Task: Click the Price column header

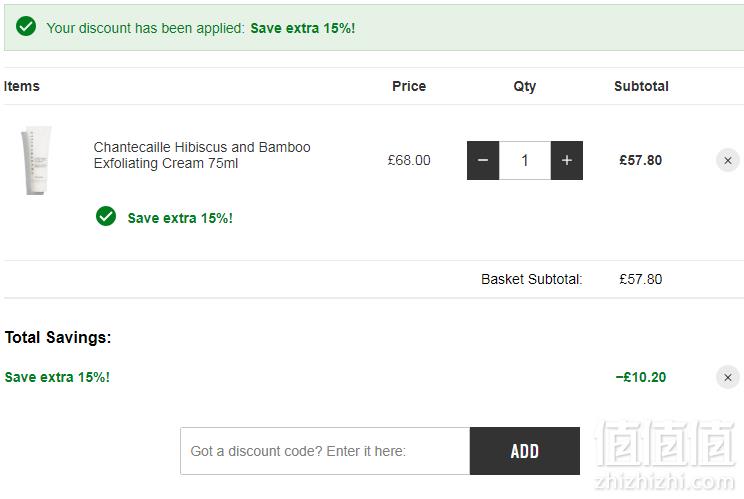Action: point(409,86)
